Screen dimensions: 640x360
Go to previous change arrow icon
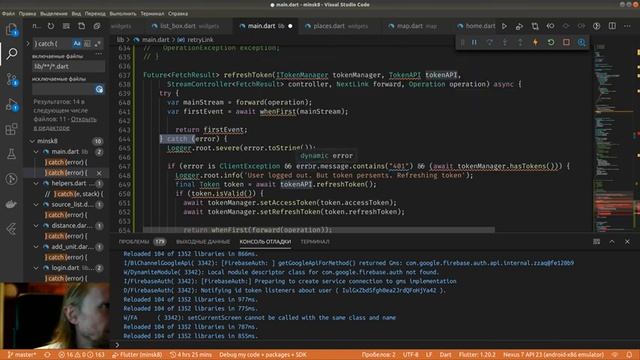pyautogui.click(x=550, y=26)
